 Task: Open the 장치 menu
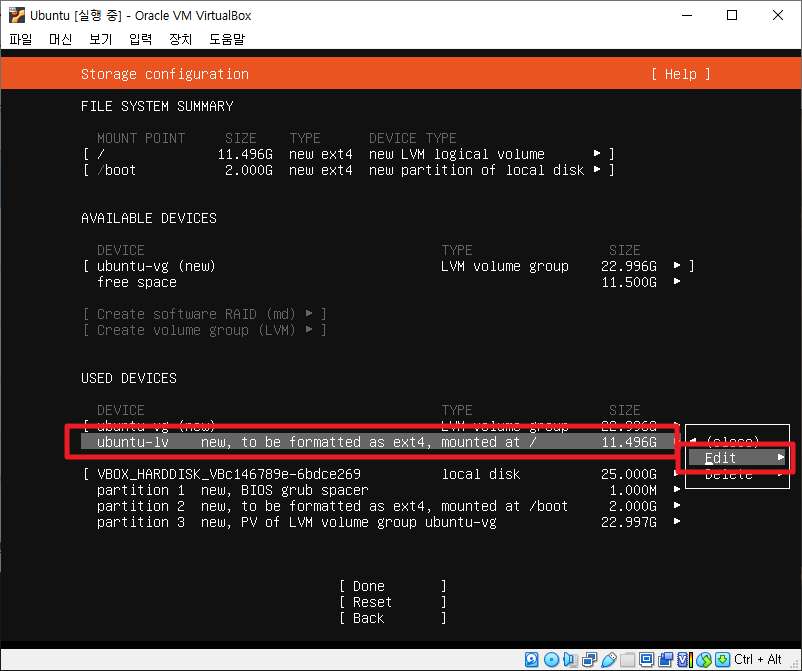point(181,39)
